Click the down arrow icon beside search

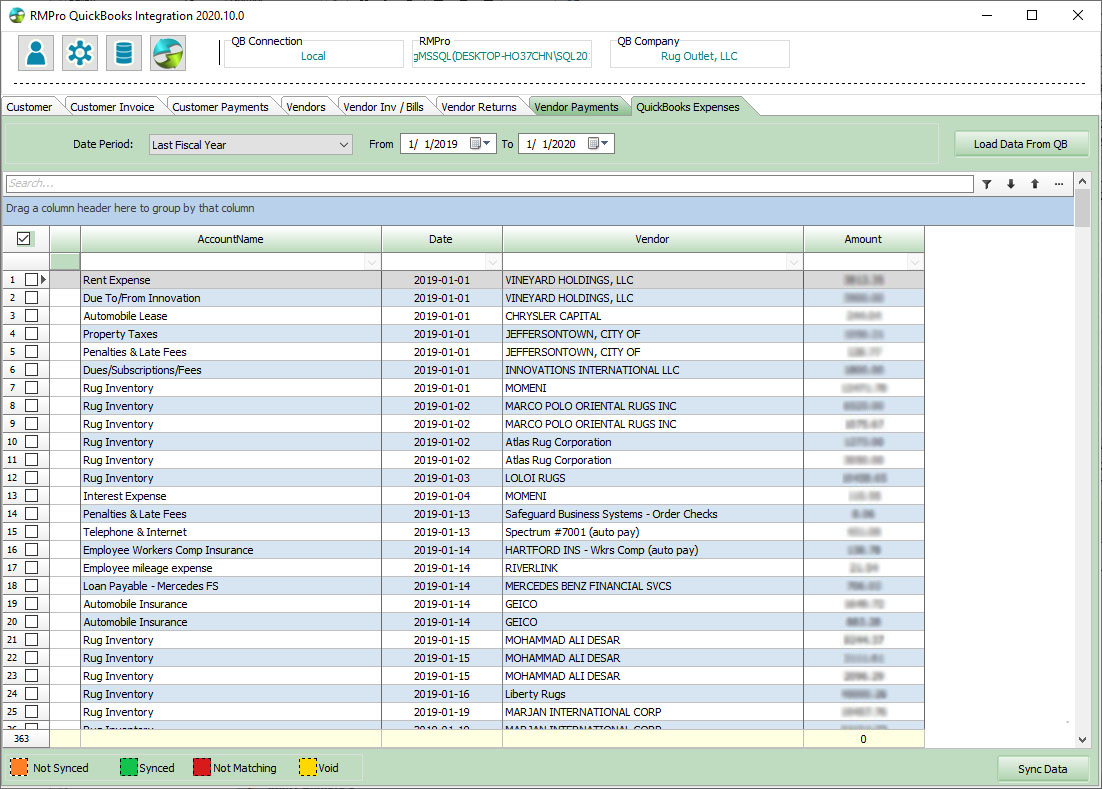tap(1011, 184)
